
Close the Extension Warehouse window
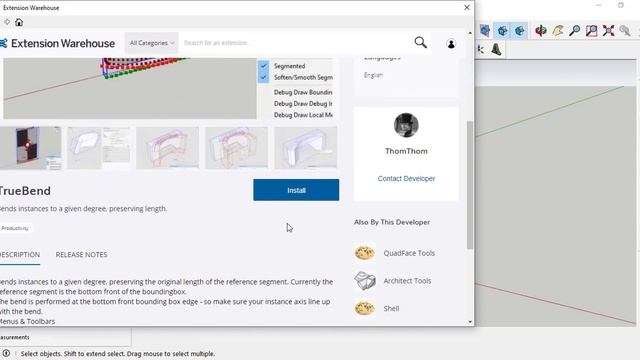point(467,7)
